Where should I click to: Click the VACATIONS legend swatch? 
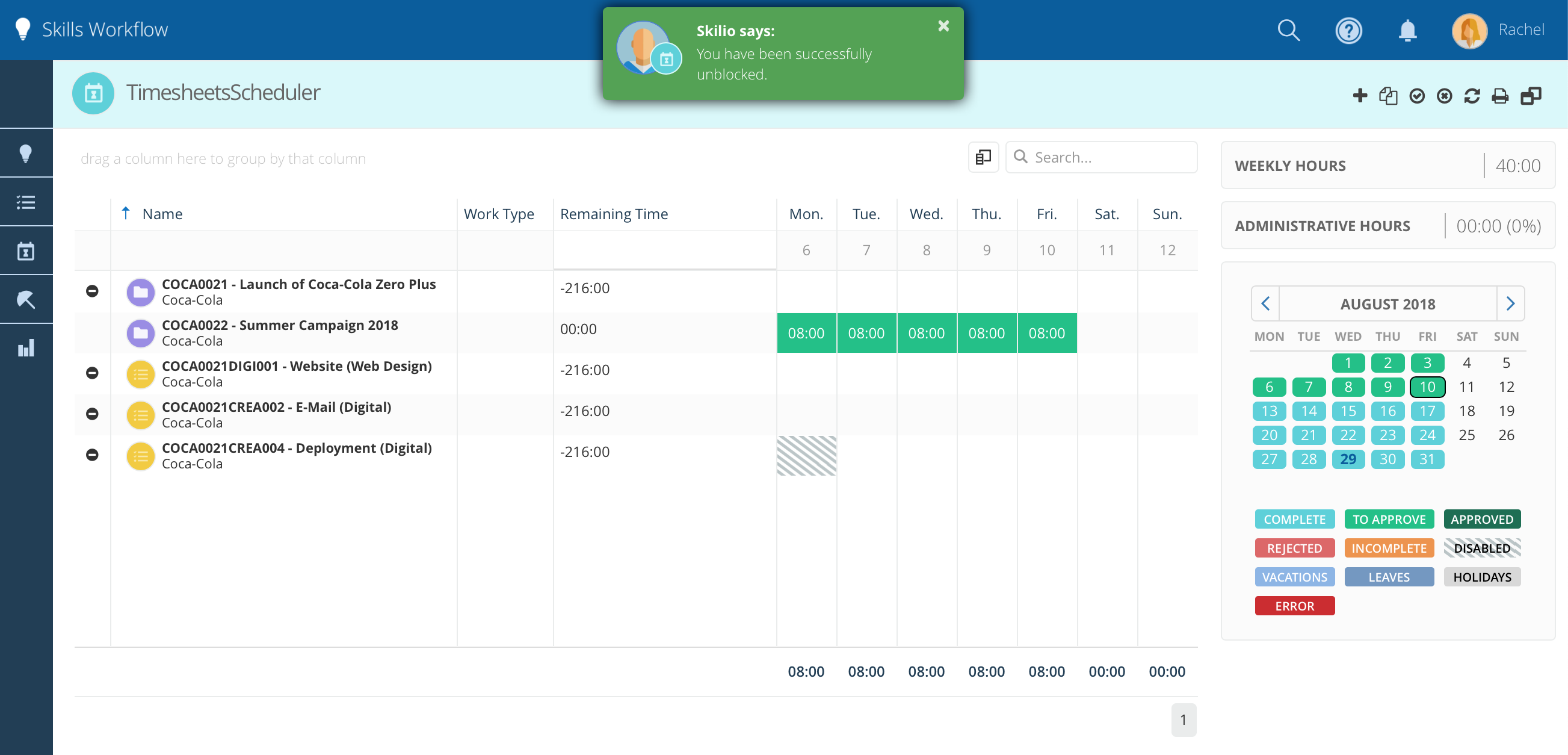tap(1294, 577)
